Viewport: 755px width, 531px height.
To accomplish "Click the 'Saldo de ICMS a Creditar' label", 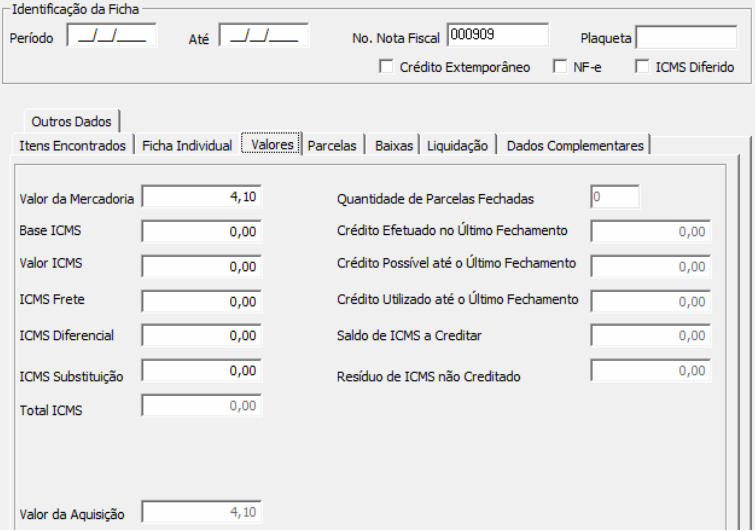I will tap(409, 336).
